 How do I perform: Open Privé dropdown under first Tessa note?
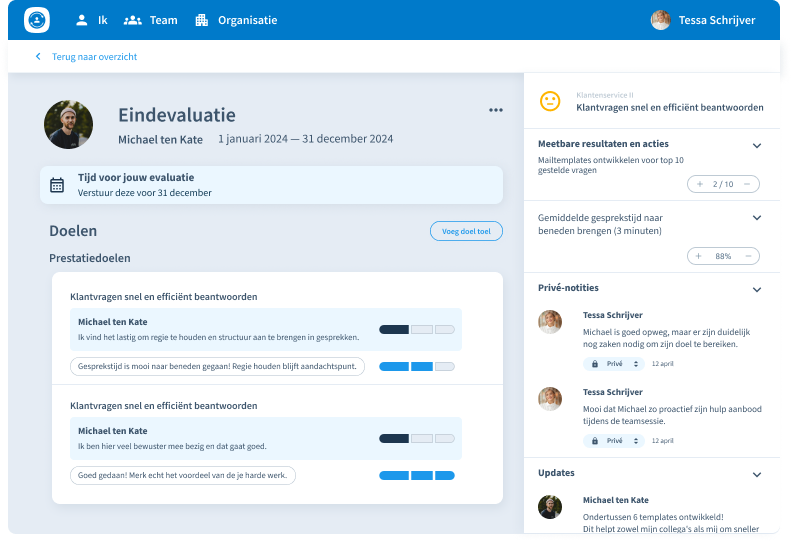click(x=614, y=364)
